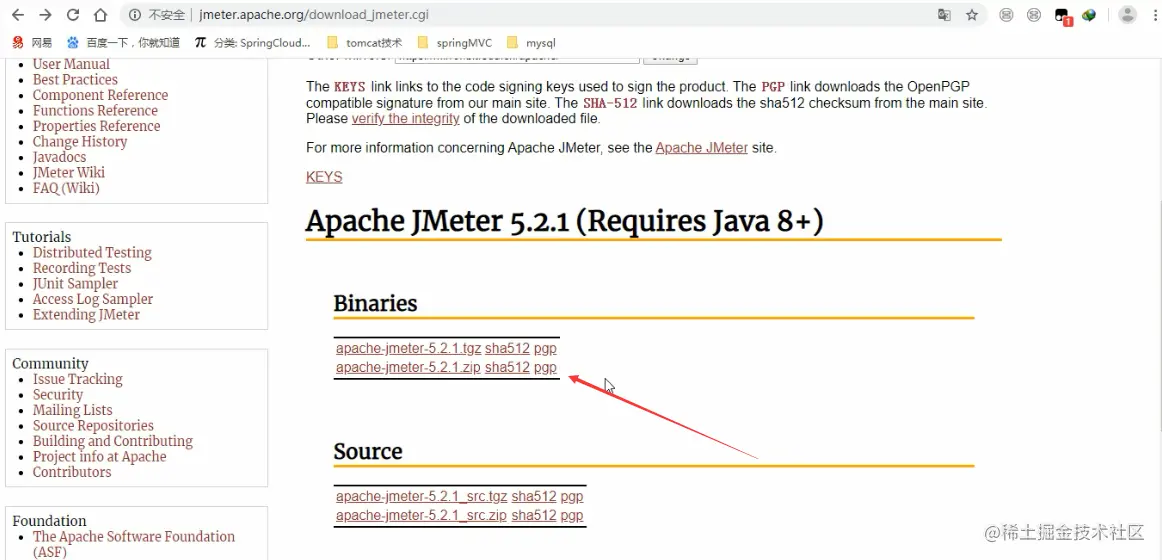1162x560 pixels.
Task: Open the Recording Tests tutorial
Action: [x=82, y=268]
